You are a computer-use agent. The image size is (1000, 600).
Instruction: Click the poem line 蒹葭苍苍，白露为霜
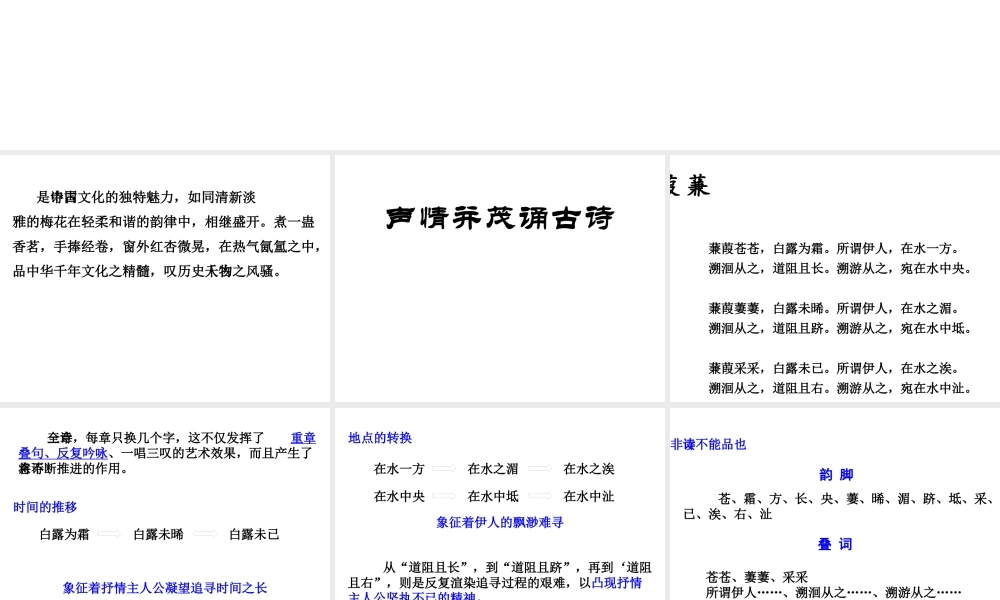834,249
